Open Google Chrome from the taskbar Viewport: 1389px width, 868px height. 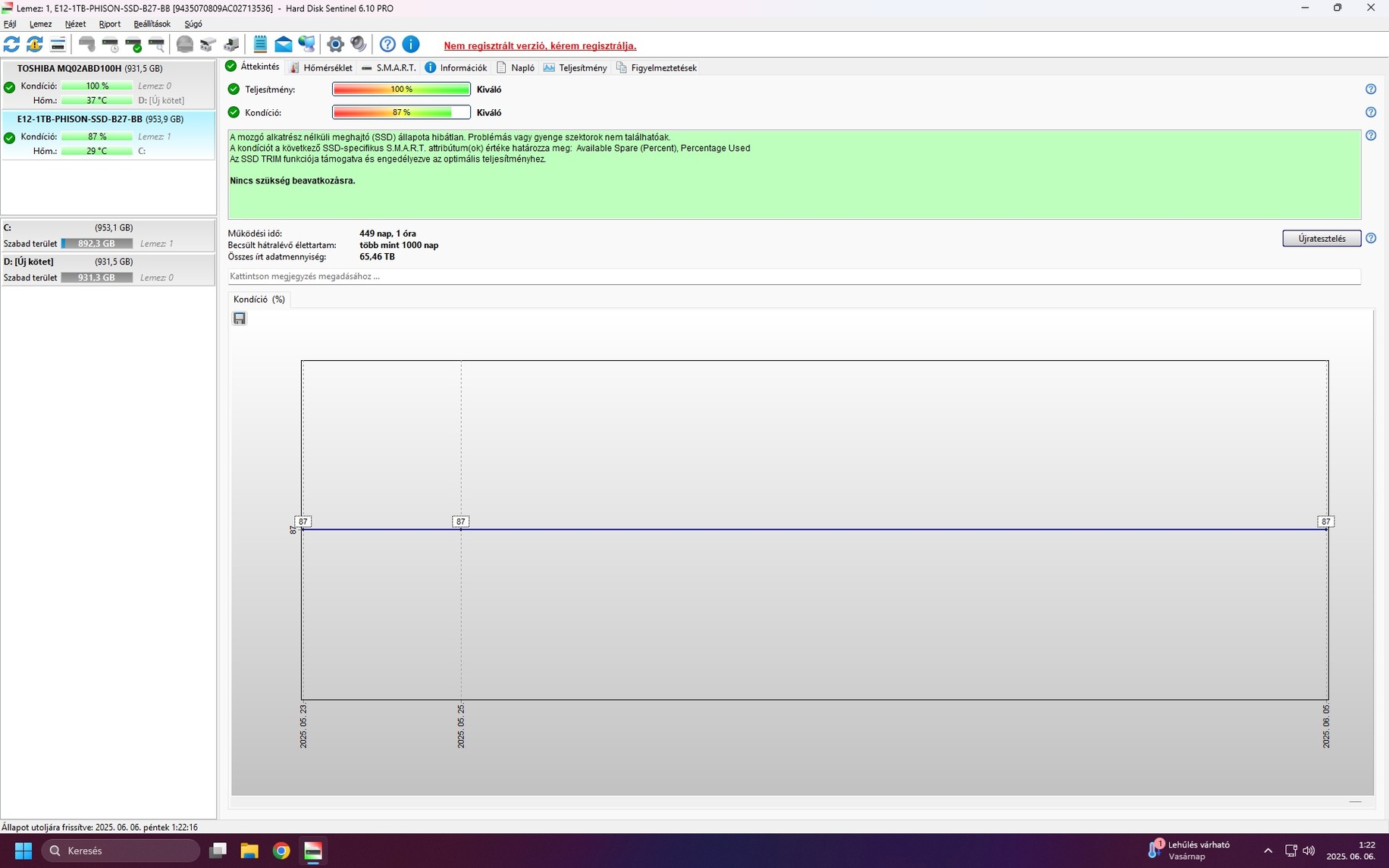point(281,851)
